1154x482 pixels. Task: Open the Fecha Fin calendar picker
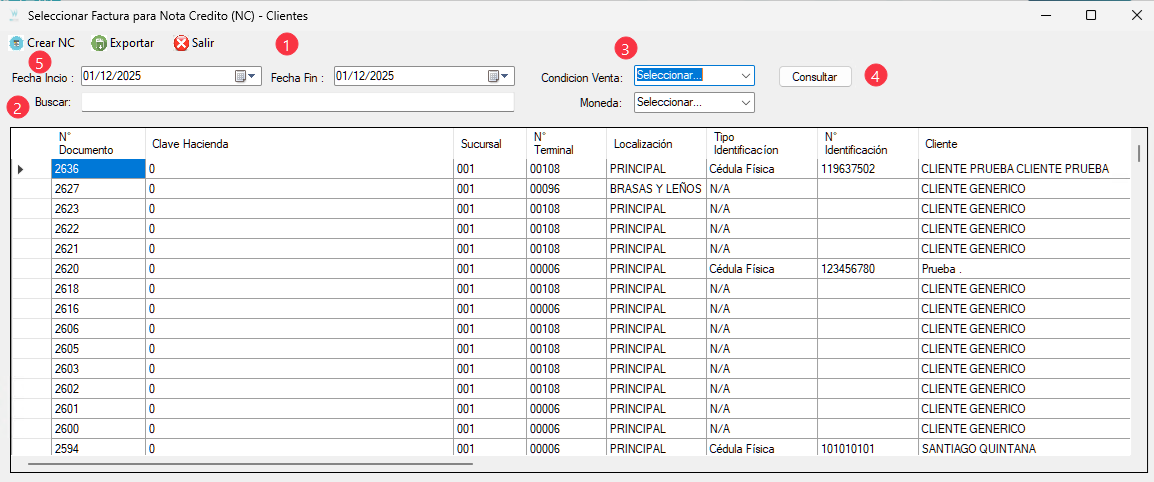pos(499,76)
